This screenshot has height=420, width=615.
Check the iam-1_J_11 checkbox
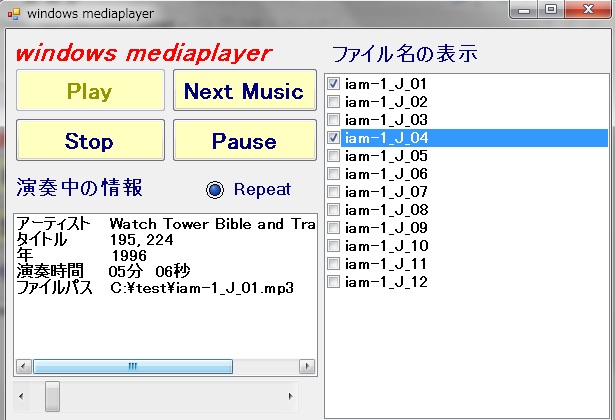(x=333, y=264)
